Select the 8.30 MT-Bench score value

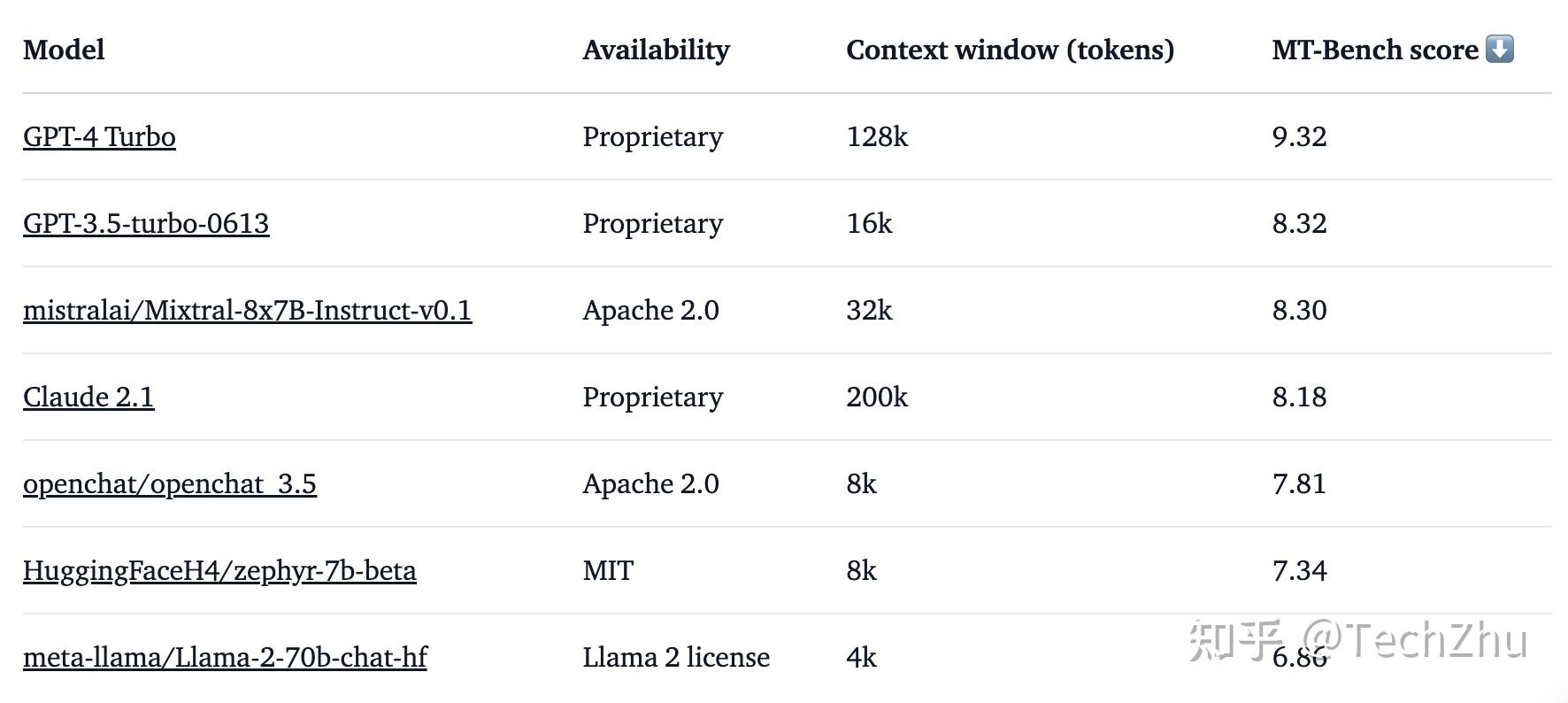pos(1299,310)
